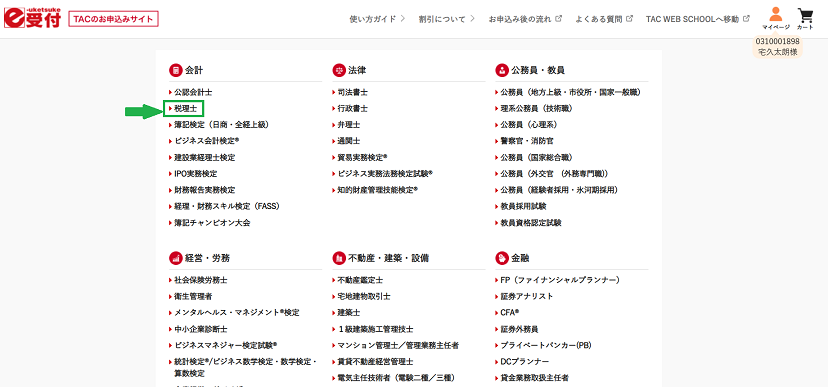
Task: Click the 法律 category icon
Action: pos(338,70)
